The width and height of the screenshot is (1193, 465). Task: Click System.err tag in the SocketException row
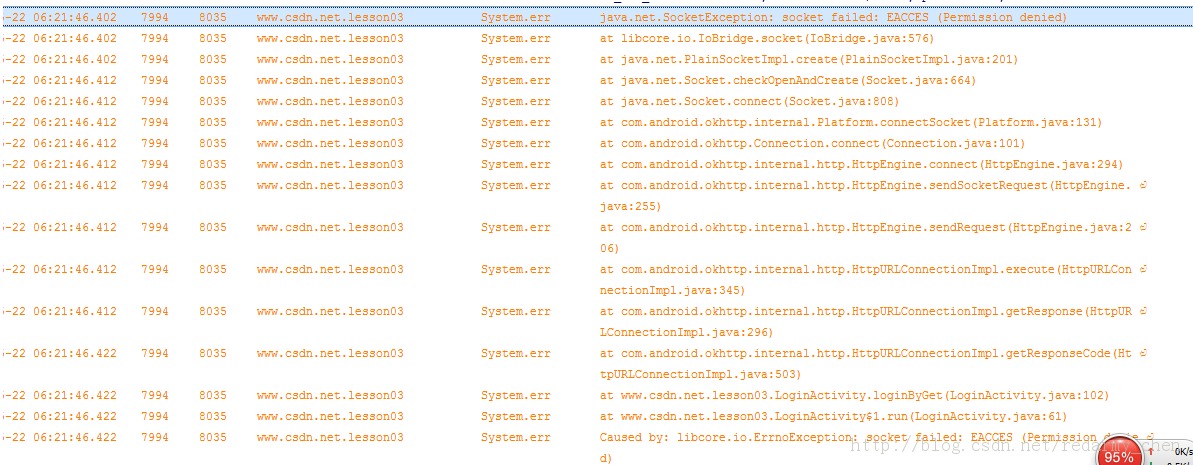[x=515, y=17]
